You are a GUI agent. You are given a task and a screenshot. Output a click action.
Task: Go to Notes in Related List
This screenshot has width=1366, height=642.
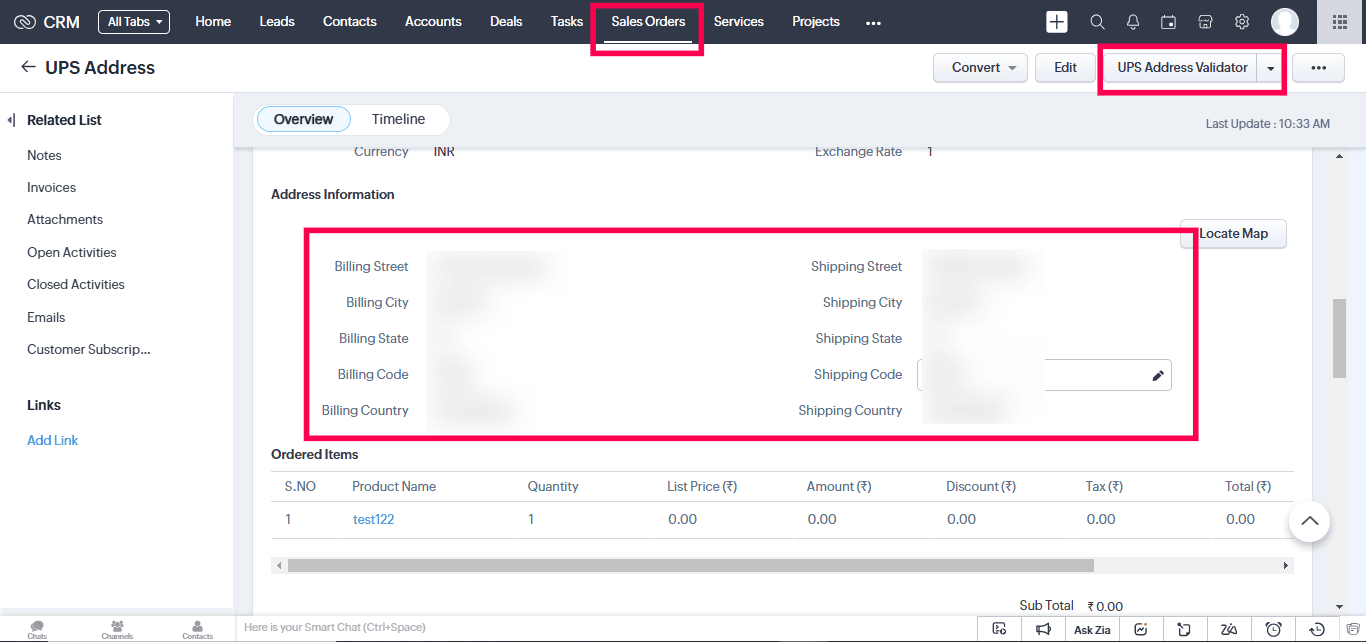point(44,155)
